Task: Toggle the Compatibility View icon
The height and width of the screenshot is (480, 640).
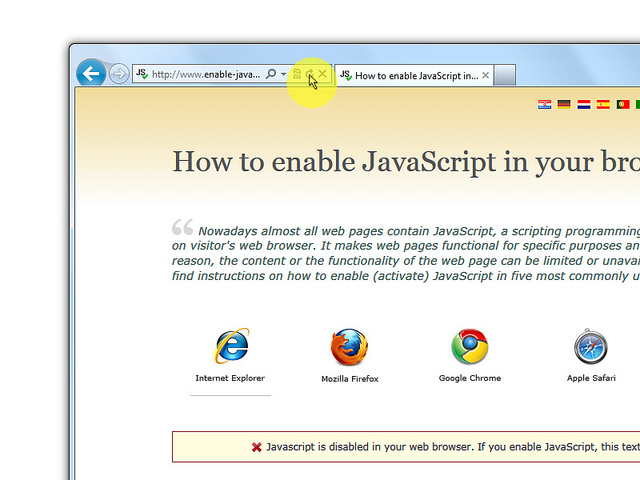Action: click(x=297, y=74)
